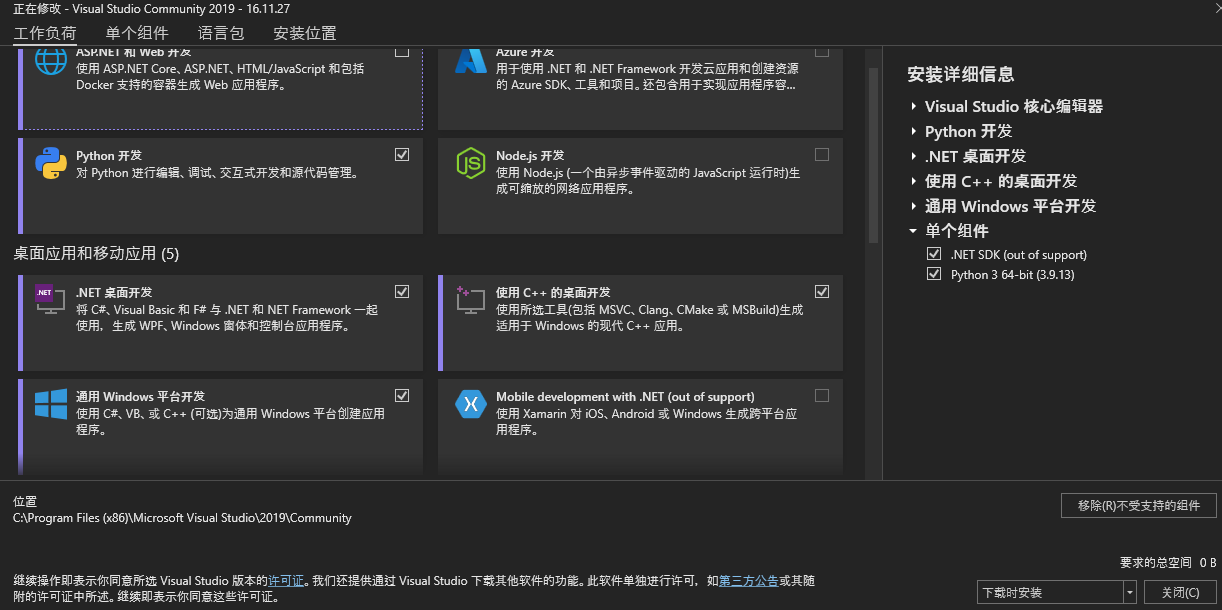Click the Xamarin mobile development icon
This screenshot has height=610, width=1222.
point(471,404)
